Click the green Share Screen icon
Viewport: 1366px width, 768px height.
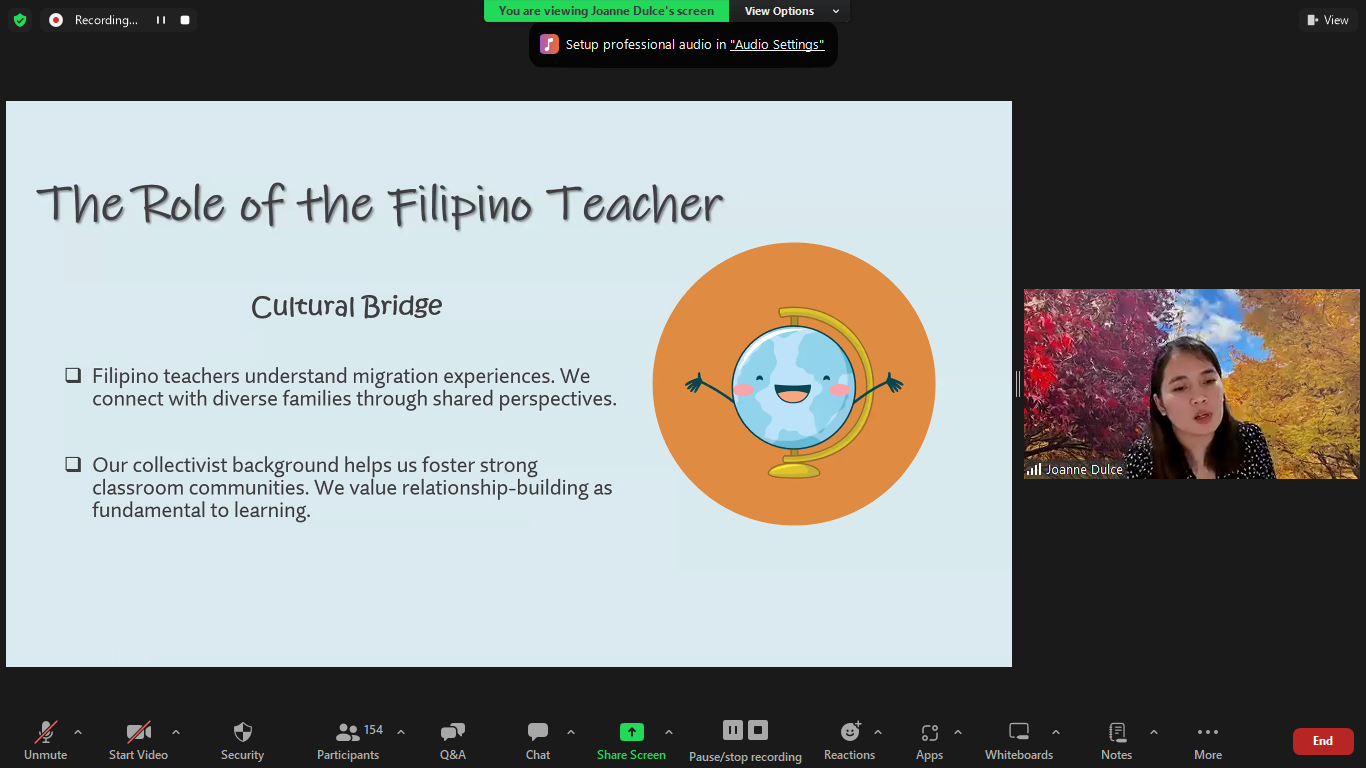pos(631,733)
